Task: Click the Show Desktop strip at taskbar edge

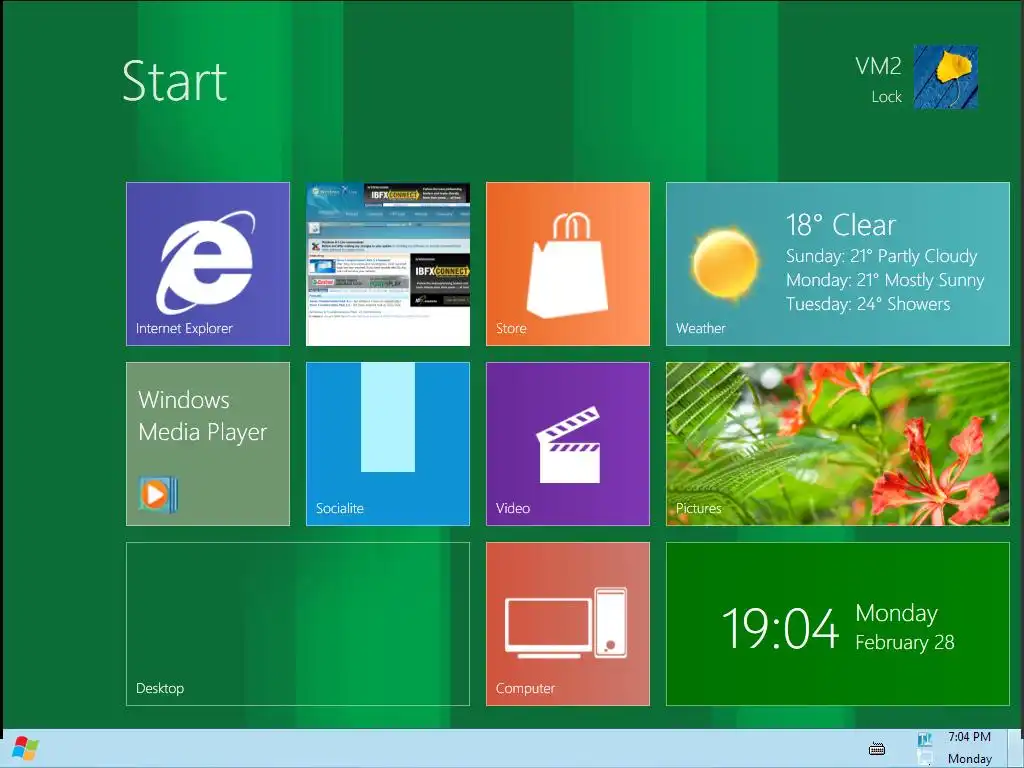Action: [x=1016, y=748]
